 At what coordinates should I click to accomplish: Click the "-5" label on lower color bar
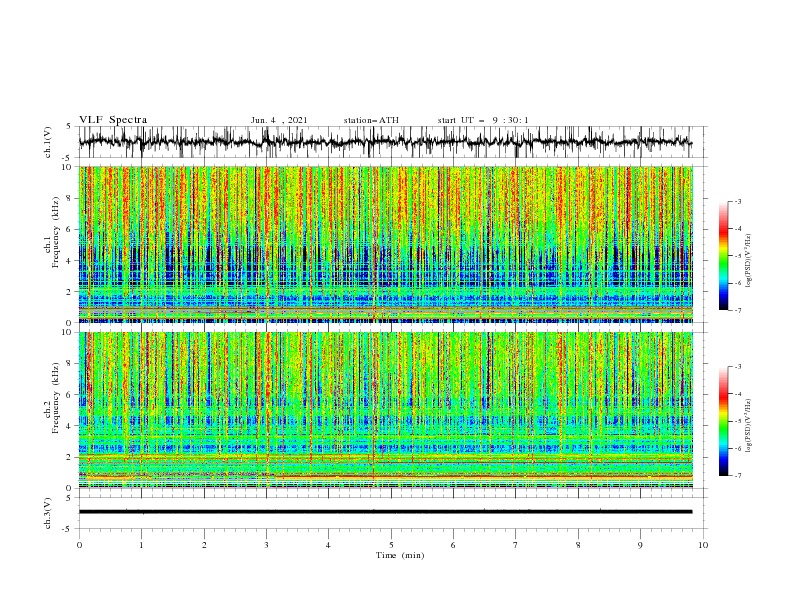(738, 421)
